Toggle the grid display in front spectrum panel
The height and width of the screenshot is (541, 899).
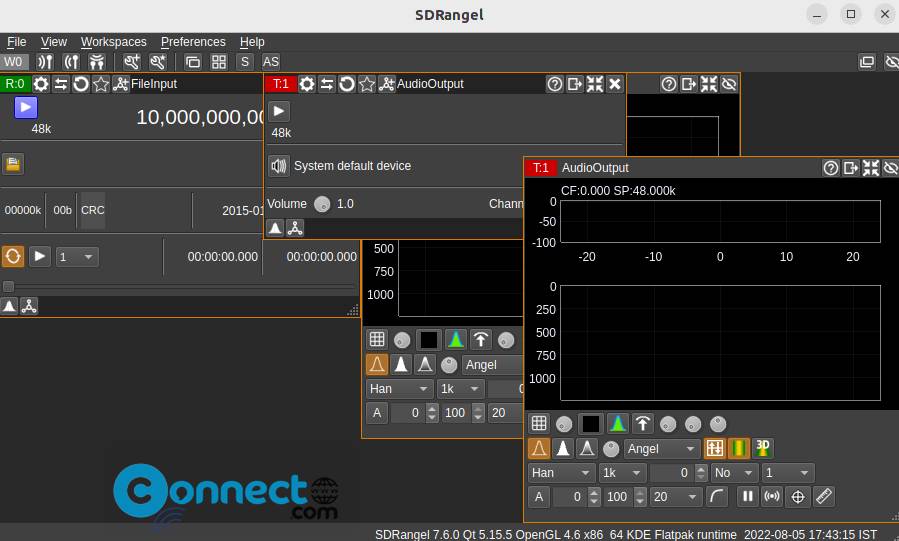539,424
